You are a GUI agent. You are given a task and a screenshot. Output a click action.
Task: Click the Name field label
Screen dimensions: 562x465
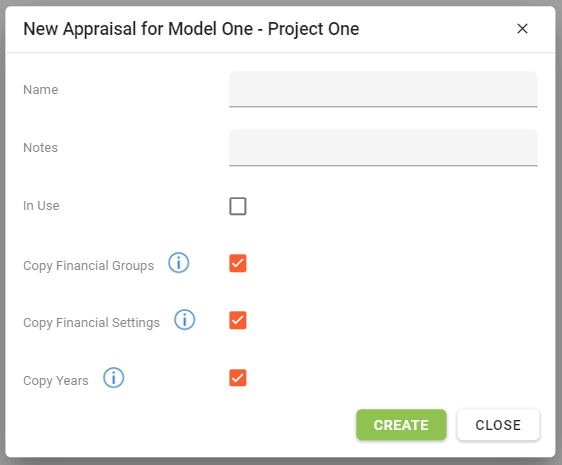(41, 90)
